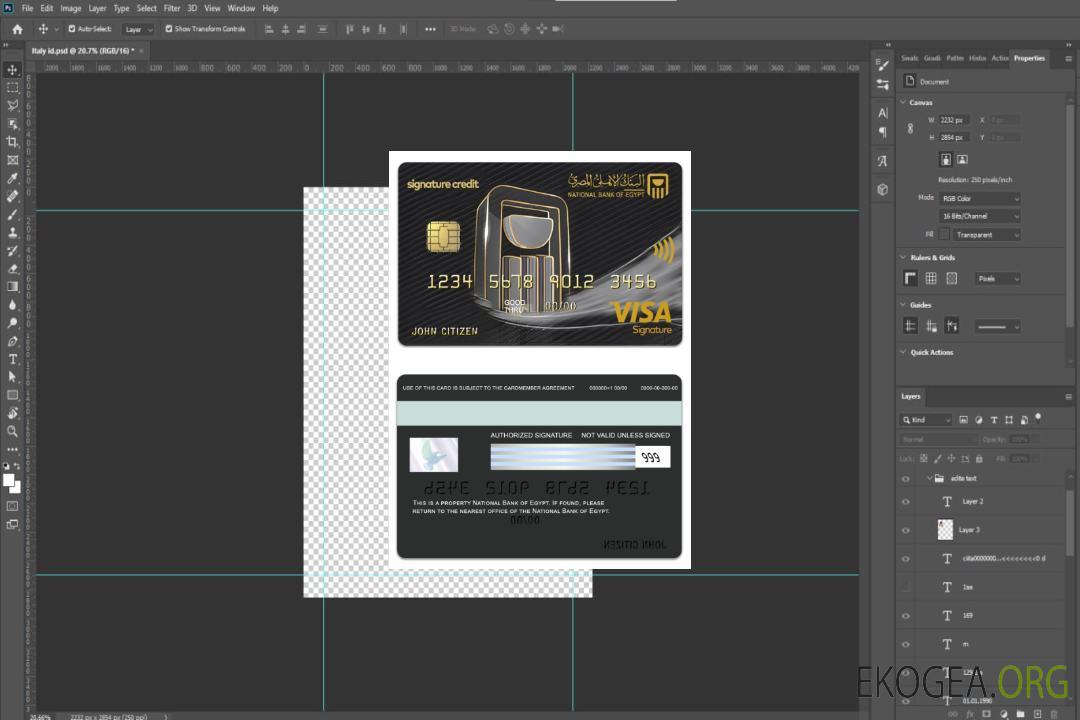The width and height of the screenshot is (1080, 720).
Task: Hide the Layer 2 text layer
Action: 905,502
